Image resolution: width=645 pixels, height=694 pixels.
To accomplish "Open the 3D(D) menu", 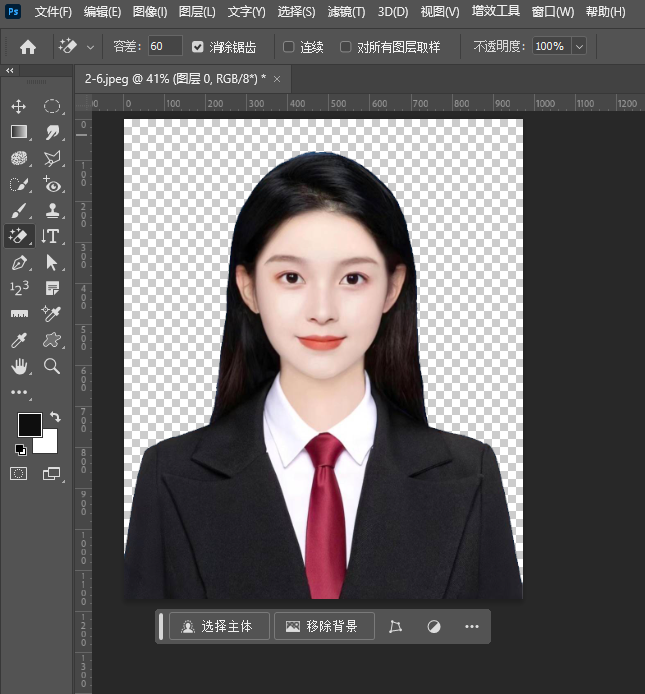I will (x=393, y=12).
